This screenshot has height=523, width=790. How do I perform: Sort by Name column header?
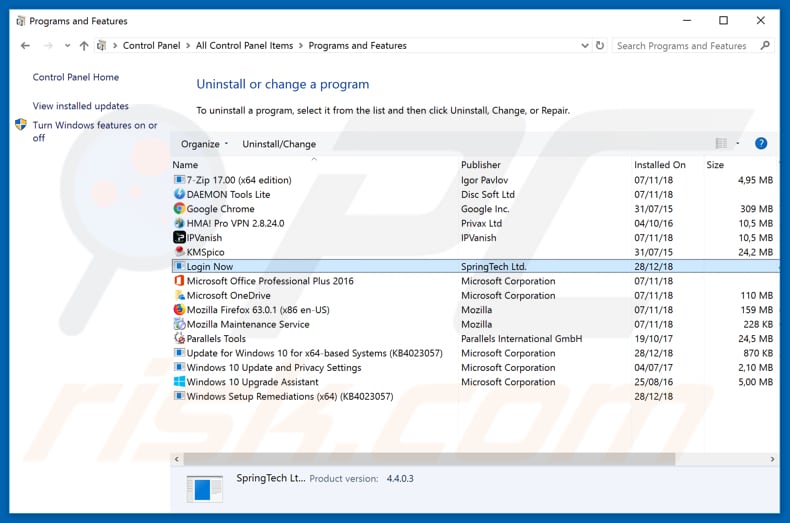(x=185, y=165)
